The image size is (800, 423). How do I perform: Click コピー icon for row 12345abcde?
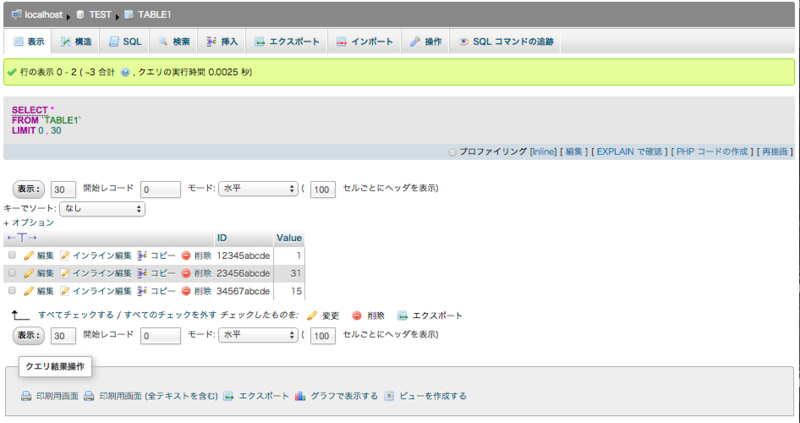coord(142,256)
